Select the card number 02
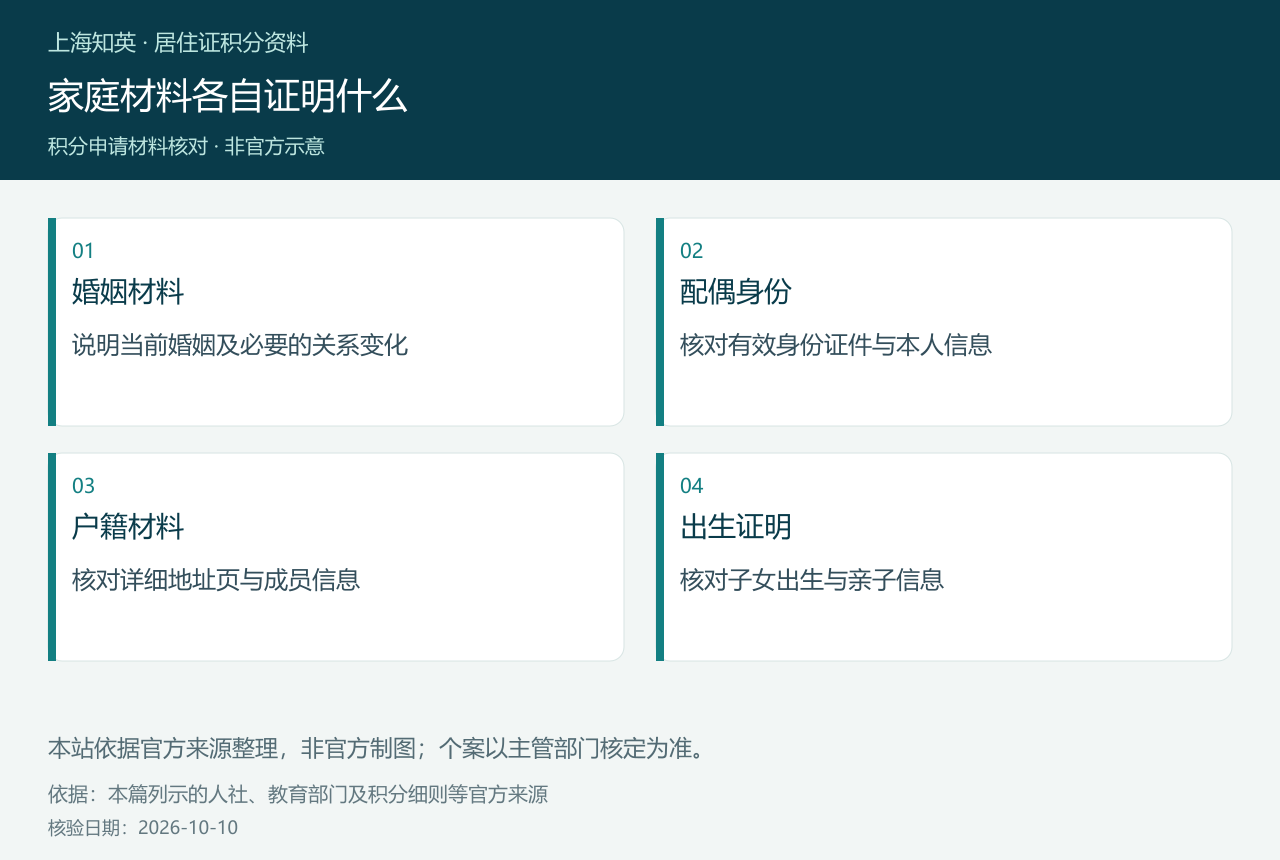This screenshot has width=1280, height=860. coord(692,251)
